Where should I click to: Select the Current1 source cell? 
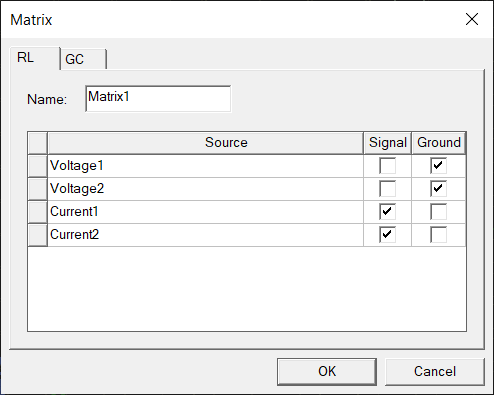click(x=205, y=212)
